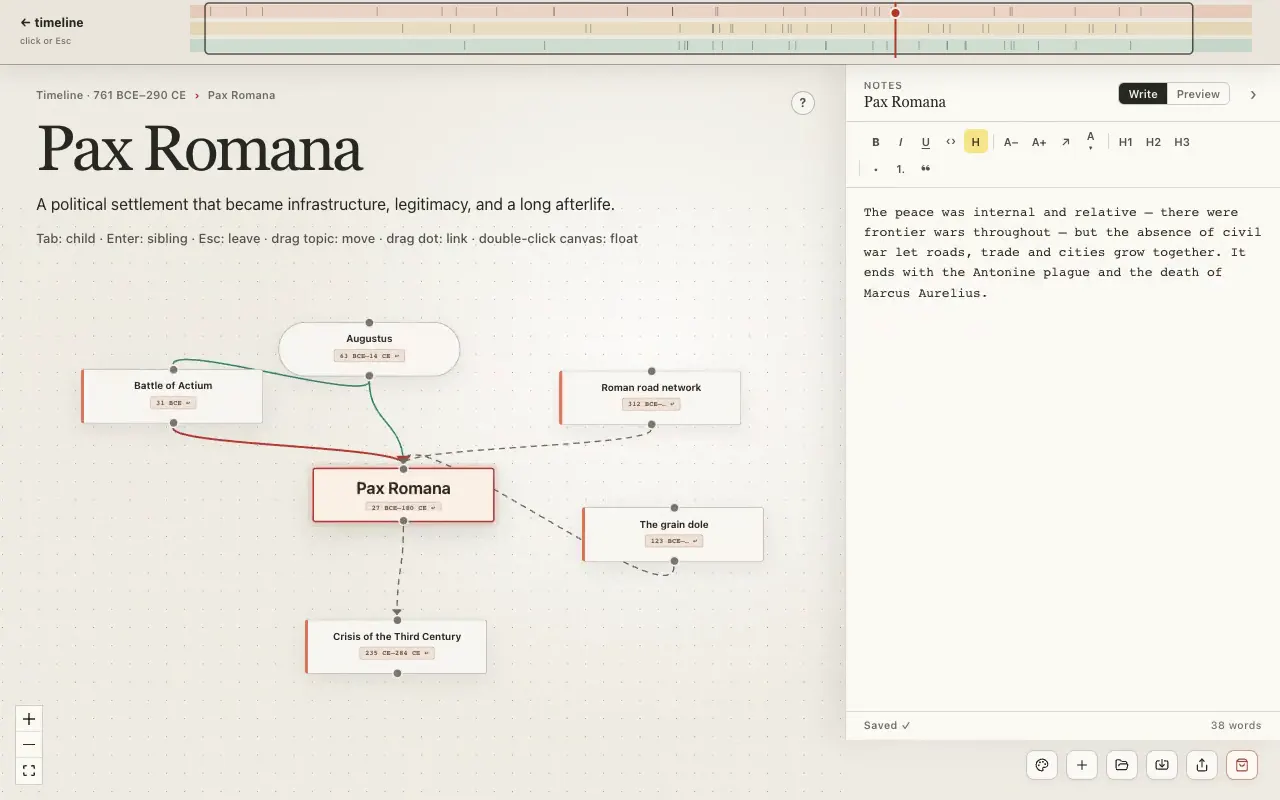The height and width of the screenshot is (800, 1280).
Task: Click the top link dot of The grain dole
Action: [x=674, y=508]
